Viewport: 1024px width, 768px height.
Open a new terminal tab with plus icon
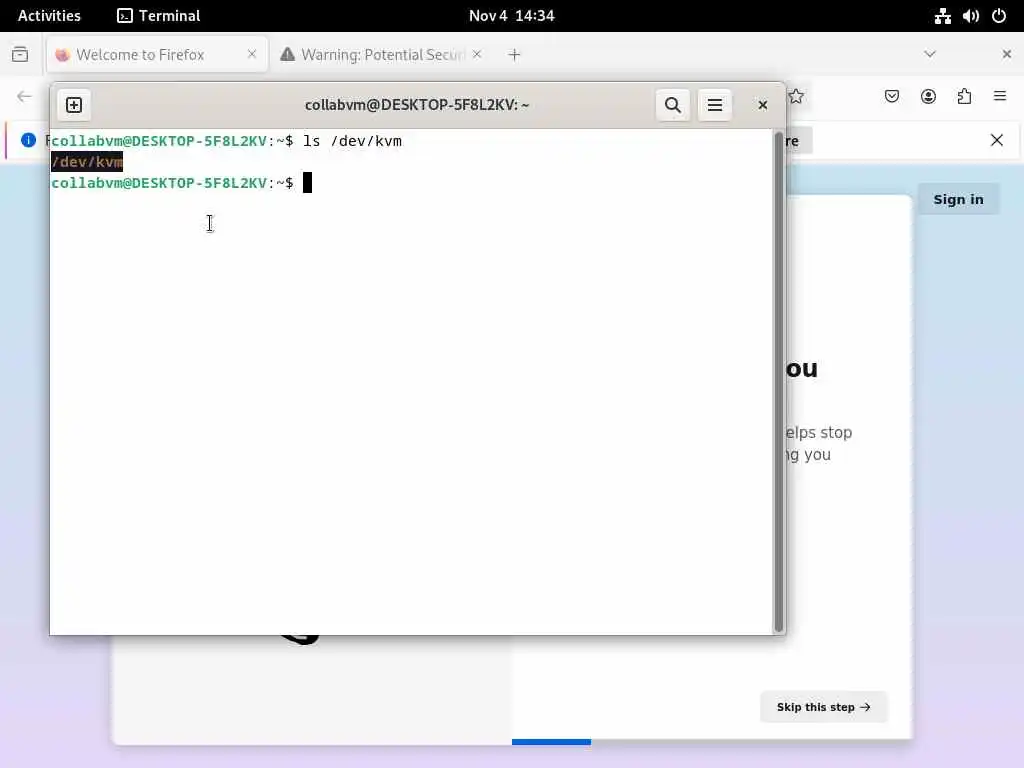[74, 105]
